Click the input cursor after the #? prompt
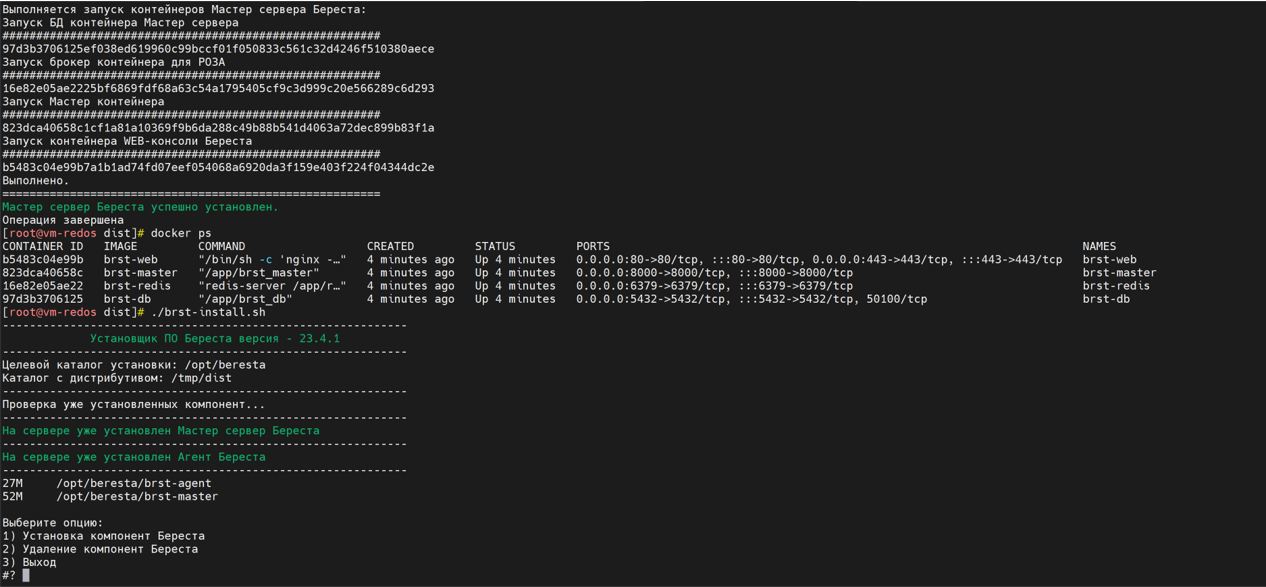1266x587 pixels. point(26,575)
